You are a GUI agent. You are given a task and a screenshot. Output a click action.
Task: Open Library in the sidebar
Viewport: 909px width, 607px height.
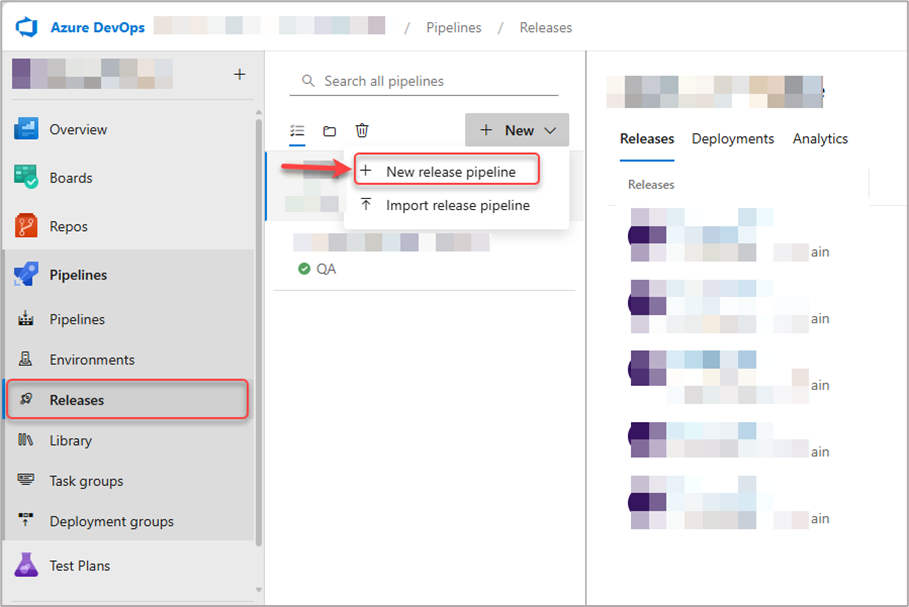70,440
